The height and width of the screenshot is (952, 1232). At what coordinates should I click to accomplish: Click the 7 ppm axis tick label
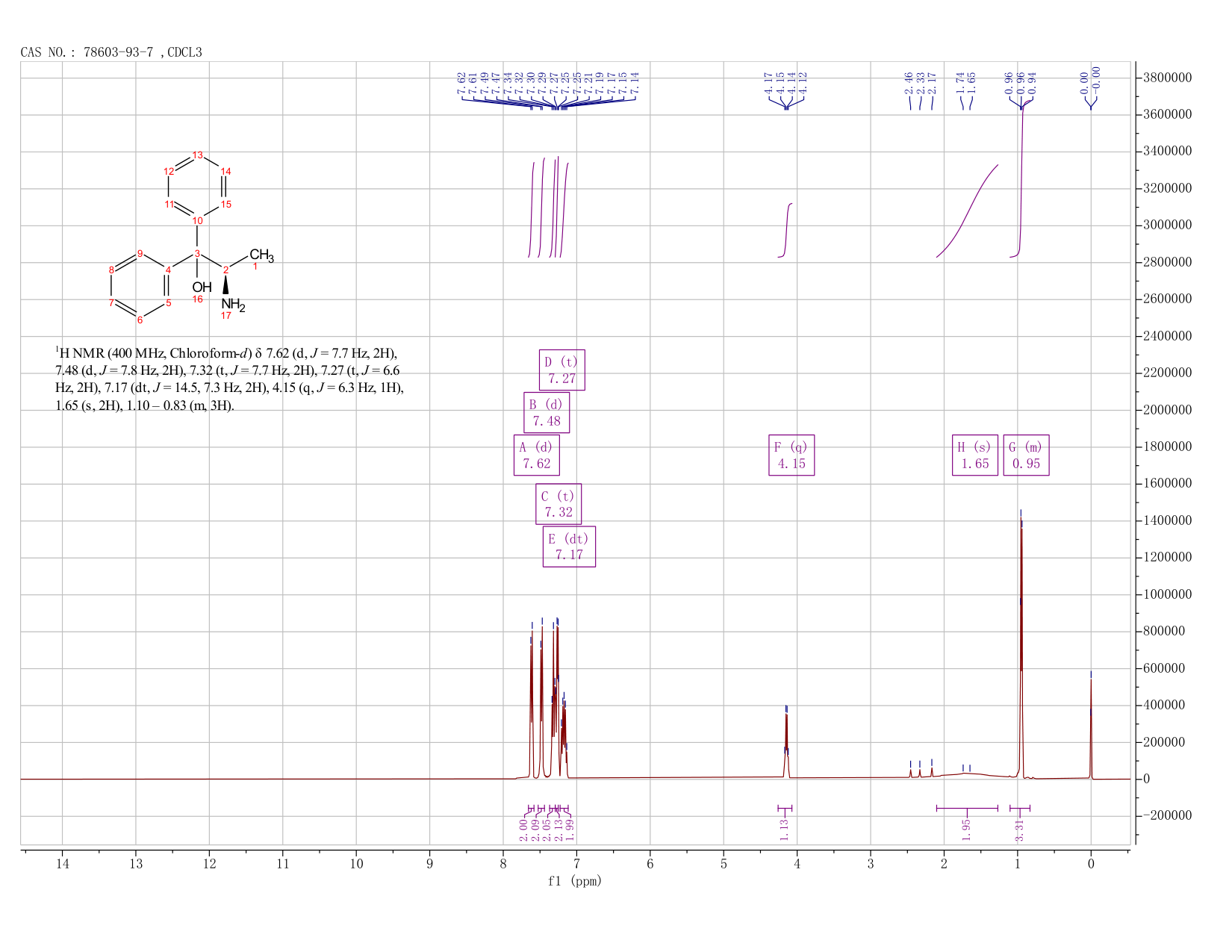pyautogui.click(x=576, y=864)
